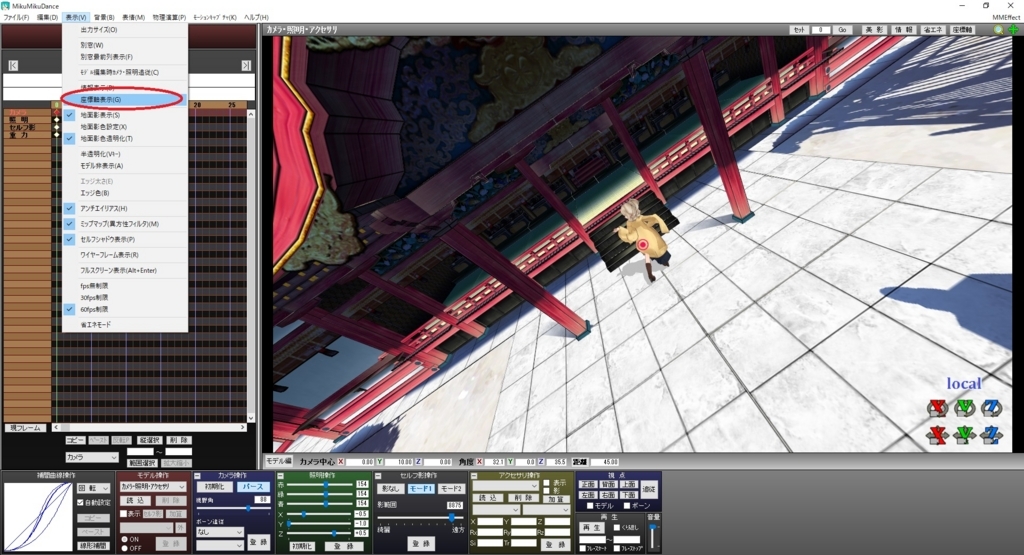Click the 音量 volume slider

click(652, 535)
